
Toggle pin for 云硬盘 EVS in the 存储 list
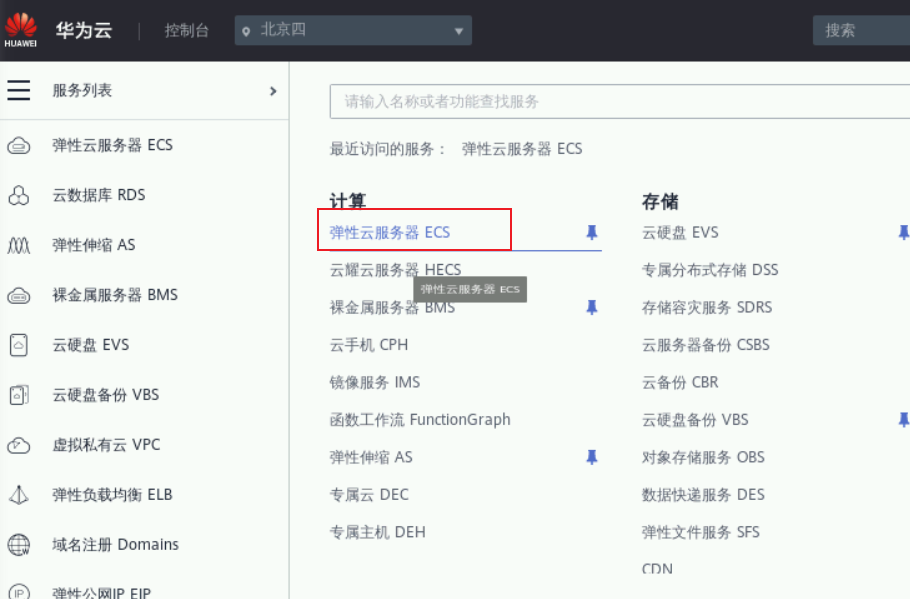click(x=904, y=233)
